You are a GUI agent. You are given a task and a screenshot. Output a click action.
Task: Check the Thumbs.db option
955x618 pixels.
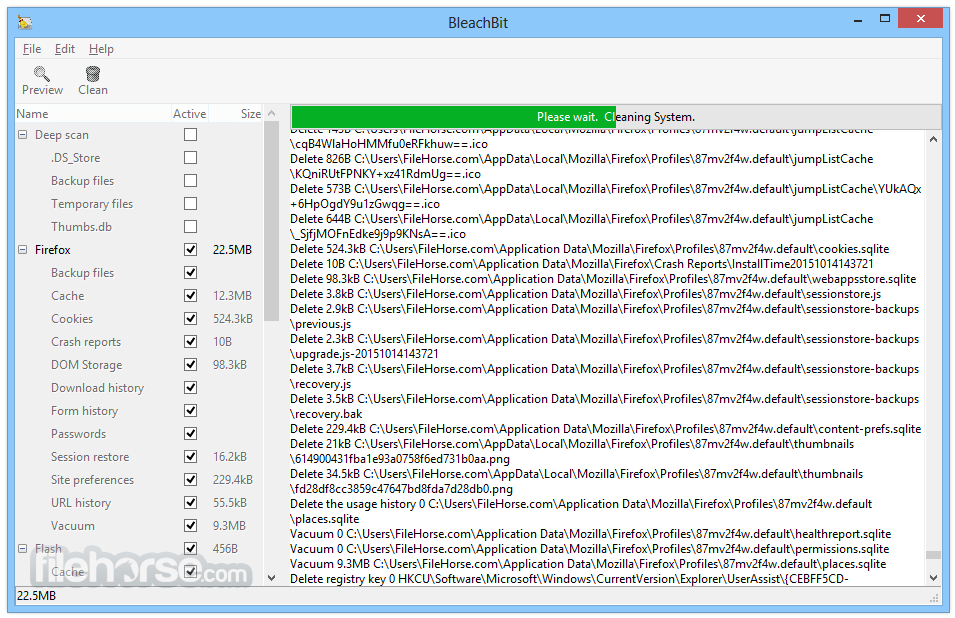[x=191, y=226]
